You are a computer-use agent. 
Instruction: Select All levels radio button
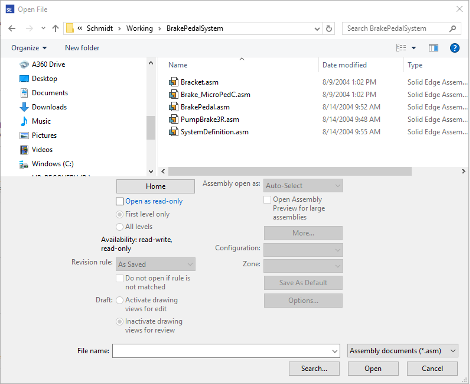120,227
